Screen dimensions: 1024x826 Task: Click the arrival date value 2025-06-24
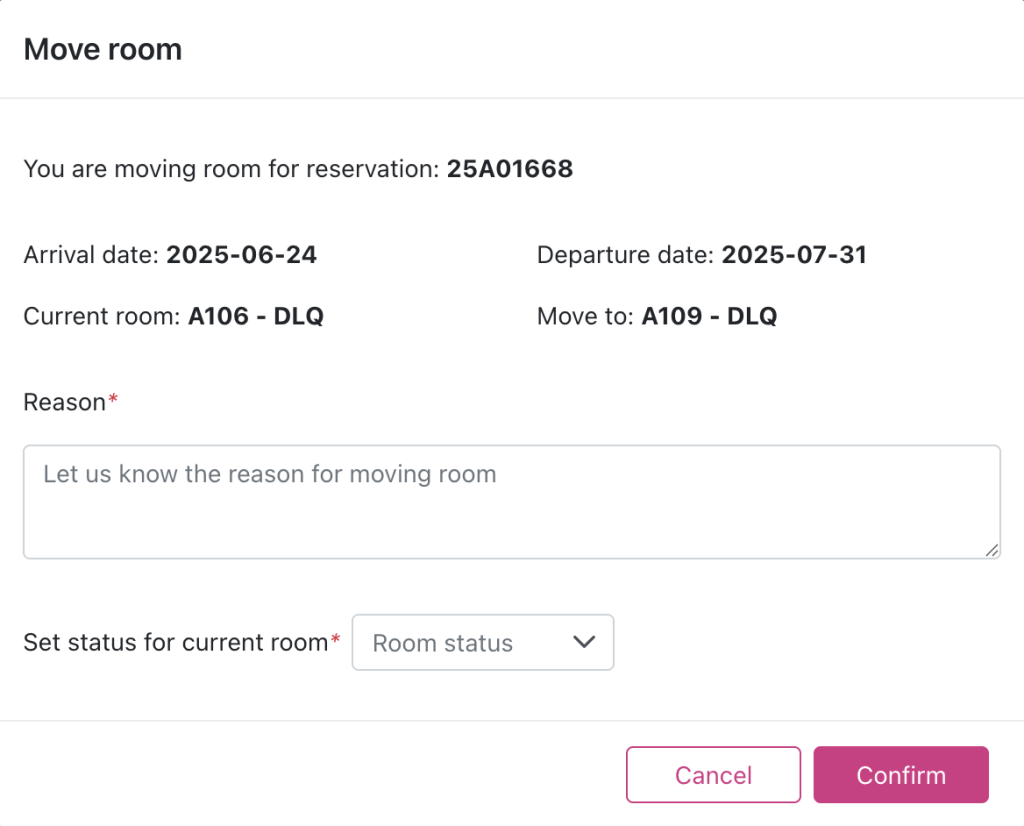click(241, 255)
